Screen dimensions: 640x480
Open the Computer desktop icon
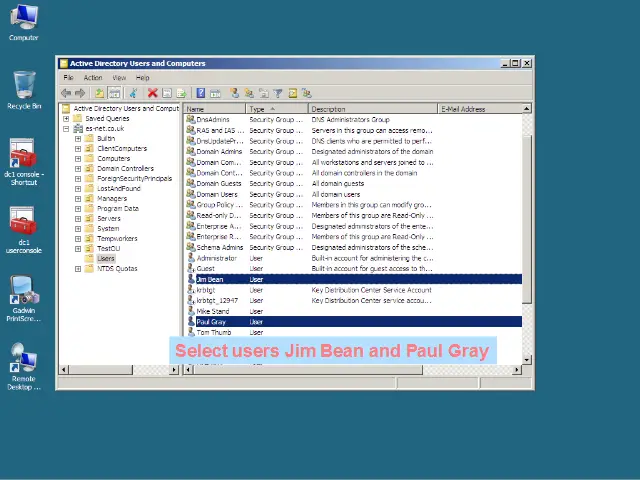(23, 18)
